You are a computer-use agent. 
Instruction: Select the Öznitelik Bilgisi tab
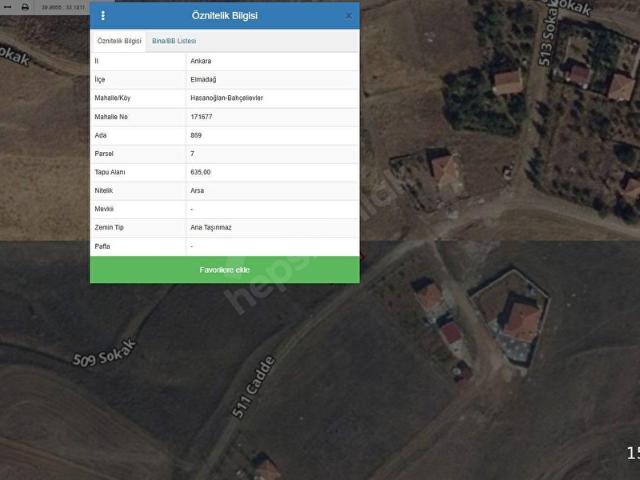point(118,41)
